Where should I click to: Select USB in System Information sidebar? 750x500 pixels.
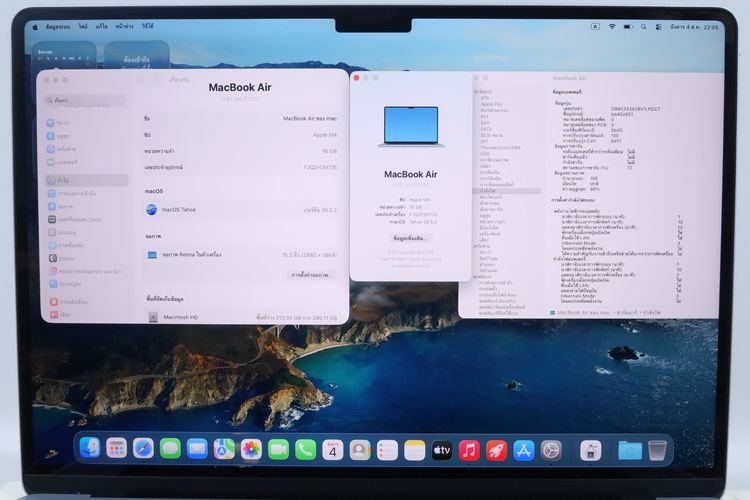[485, 154]
